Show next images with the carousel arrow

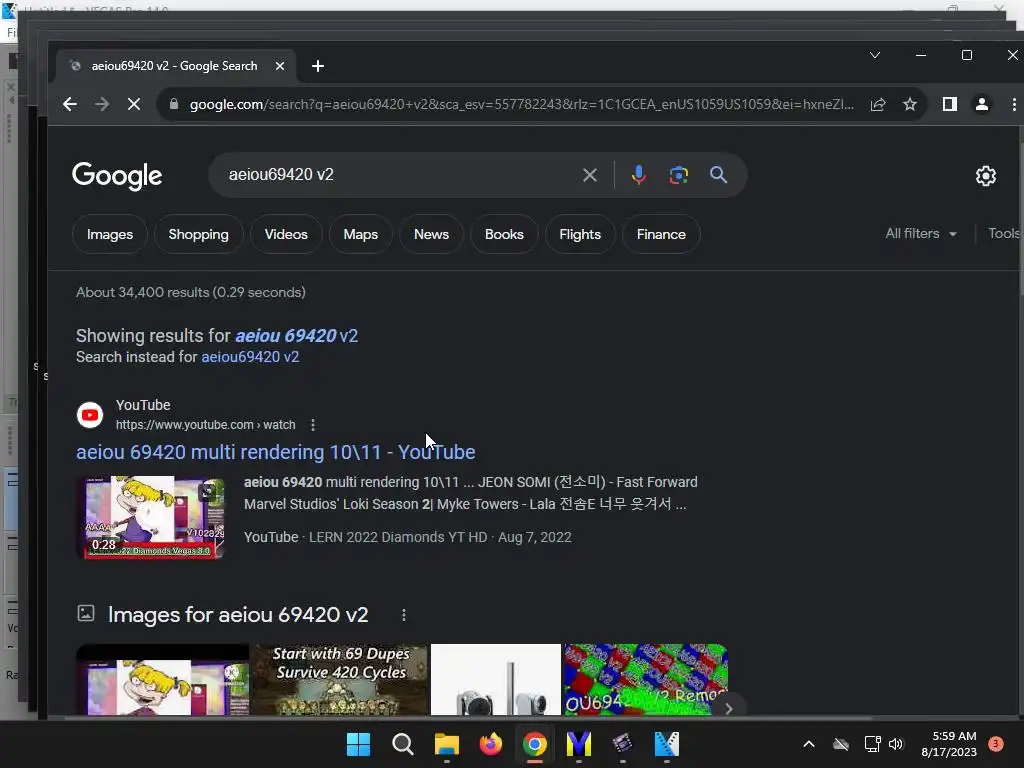pos(729,708)
